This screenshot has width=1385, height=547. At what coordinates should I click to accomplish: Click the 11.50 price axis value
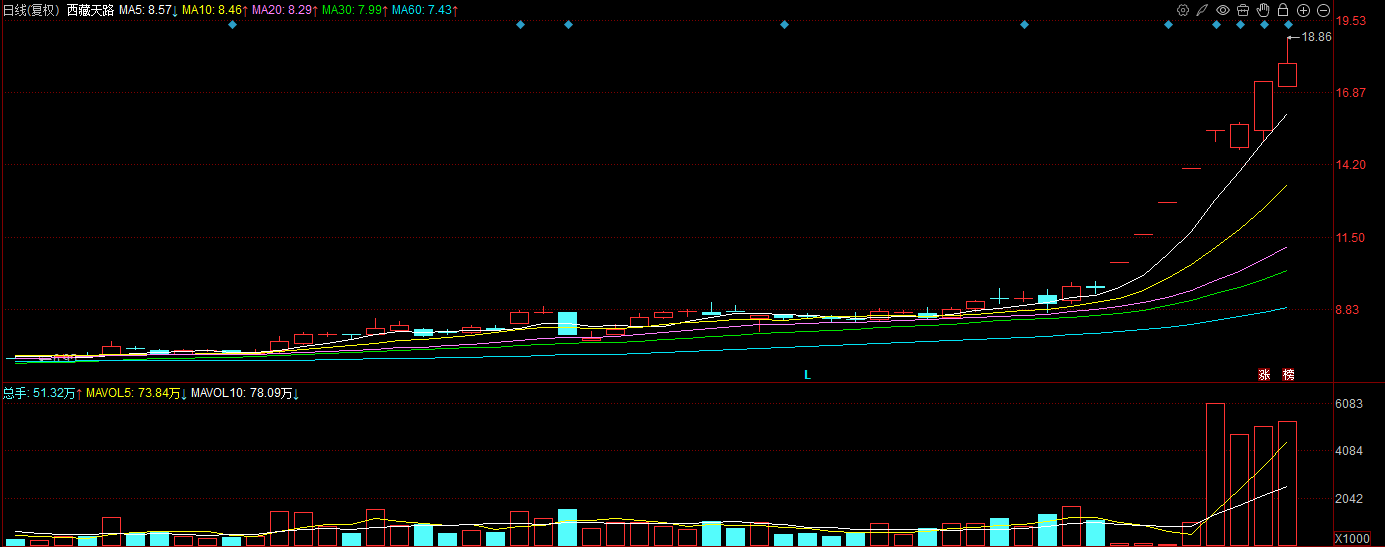(1352, 238)
